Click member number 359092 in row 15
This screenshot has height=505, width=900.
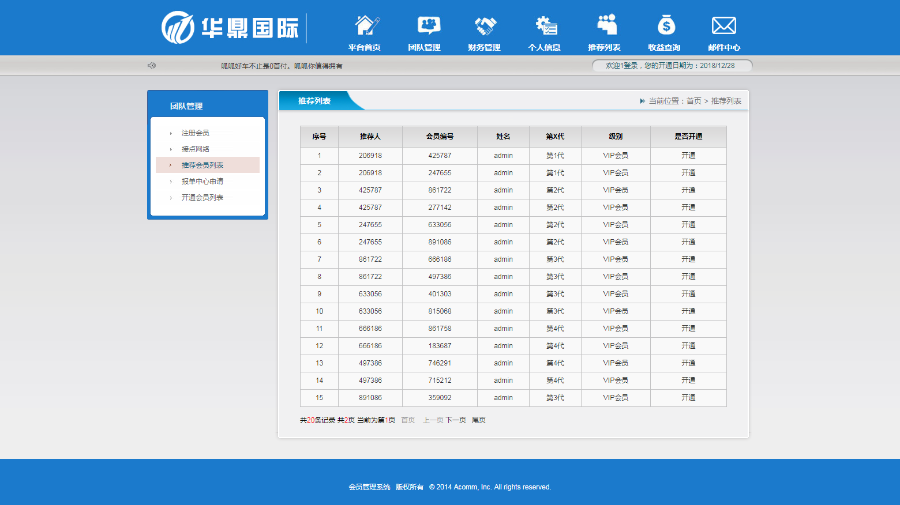[x=440, y=398]
